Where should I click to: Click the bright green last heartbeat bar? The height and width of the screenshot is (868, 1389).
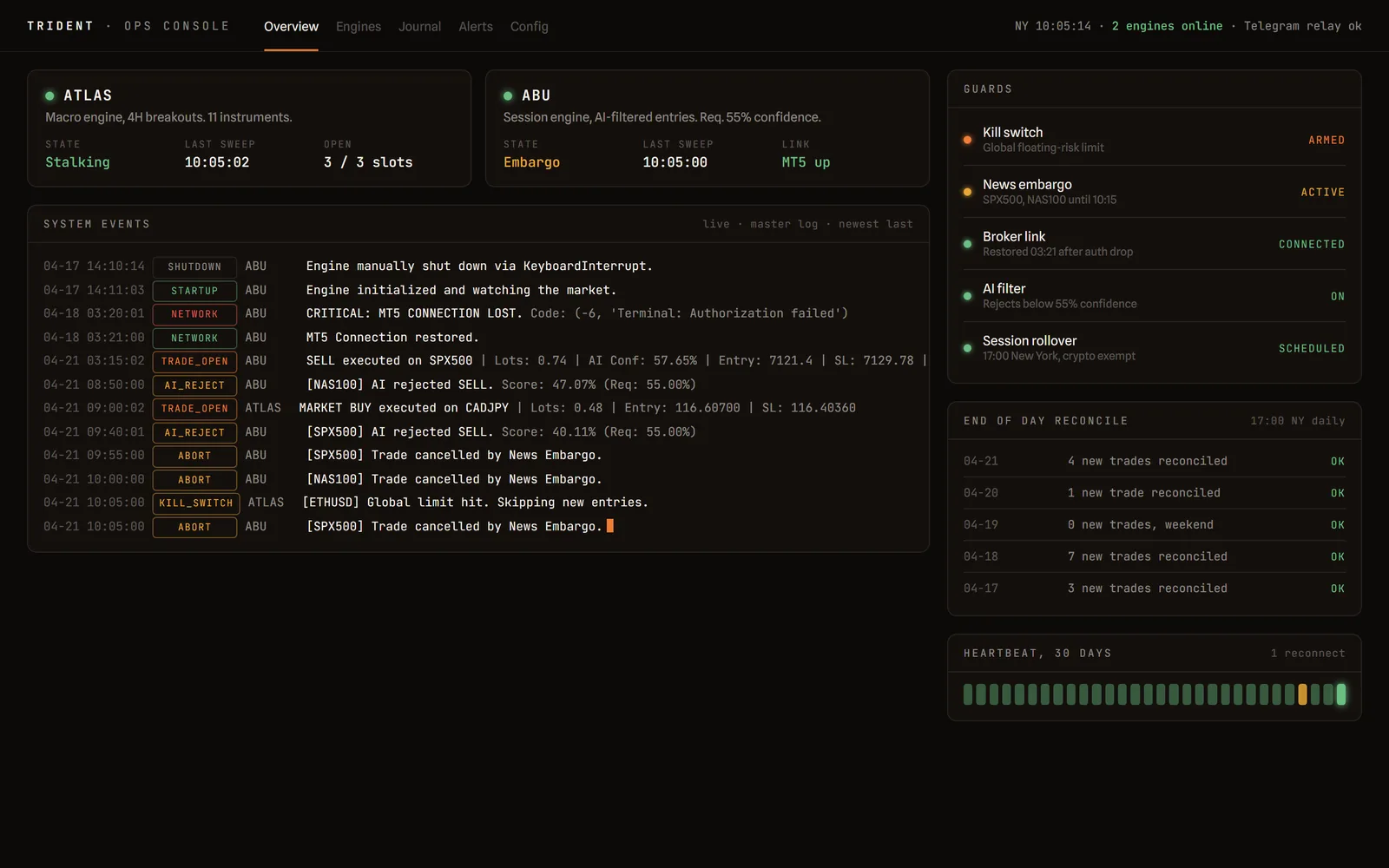click(1341, 694)
